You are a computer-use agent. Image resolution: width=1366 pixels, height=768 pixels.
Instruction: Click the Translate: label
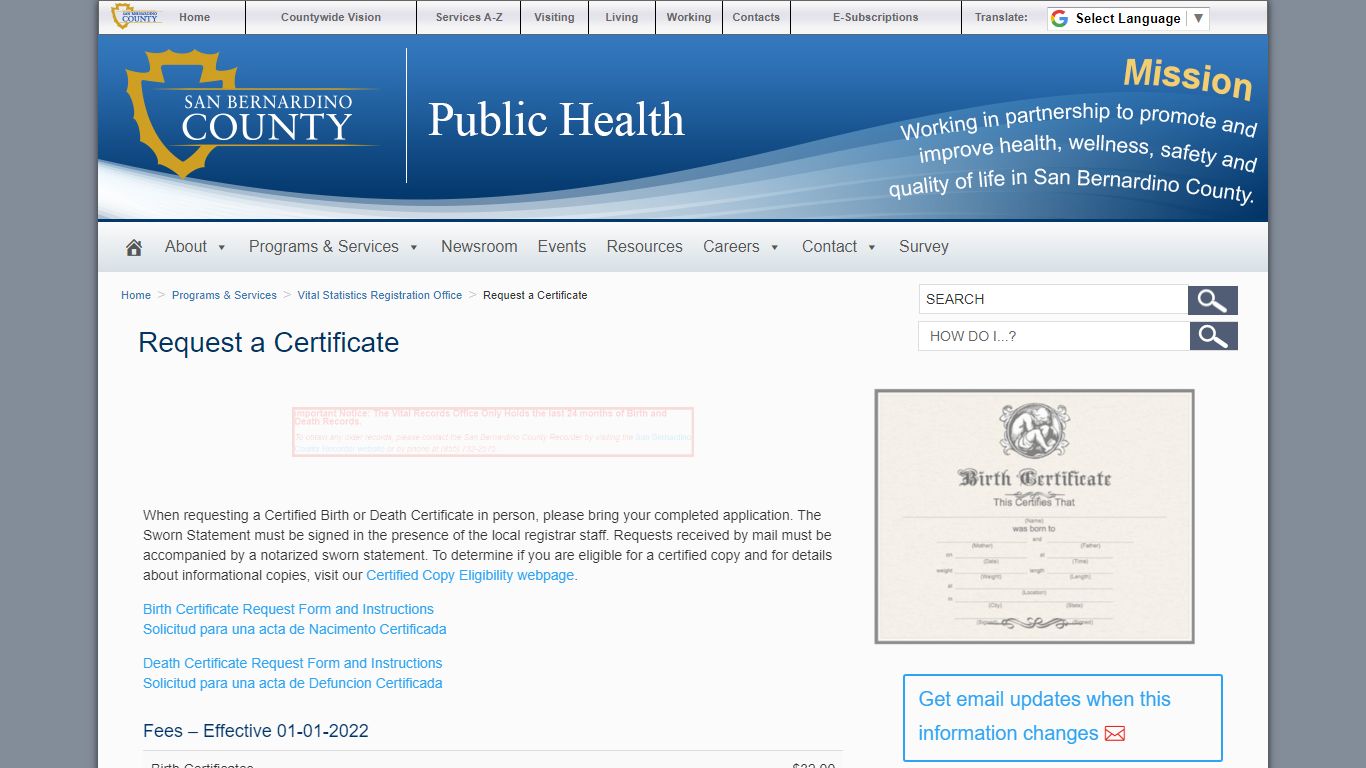coord(1001,17)
